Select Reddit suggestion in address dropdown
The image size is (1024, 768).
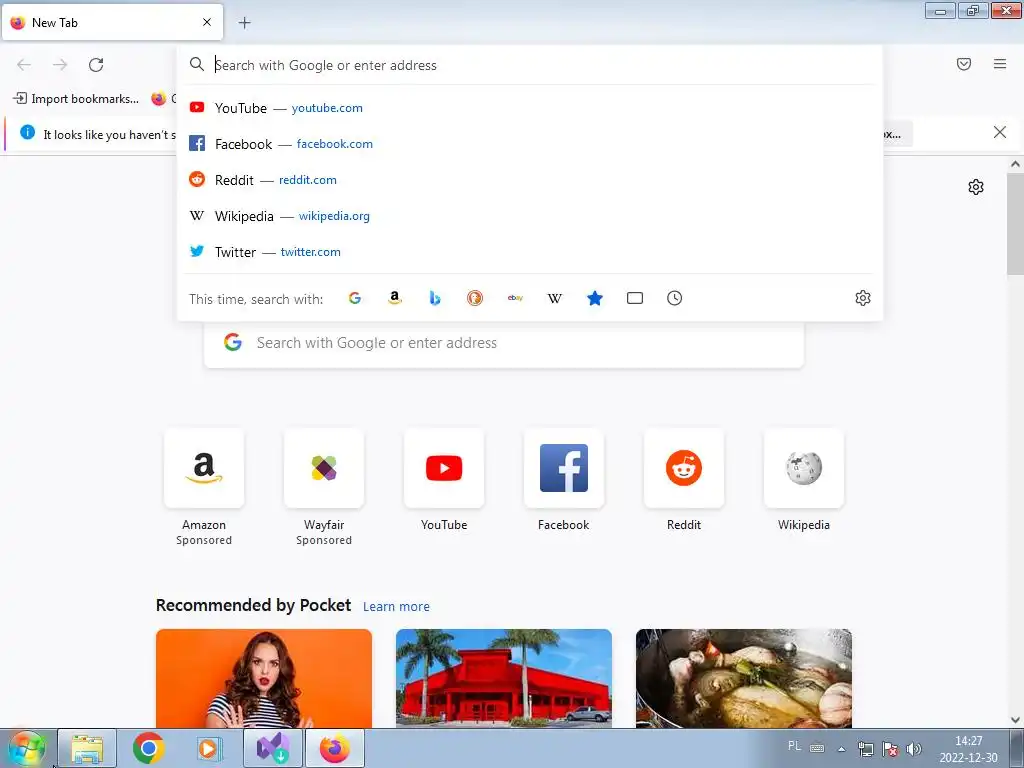pos(530,180)
